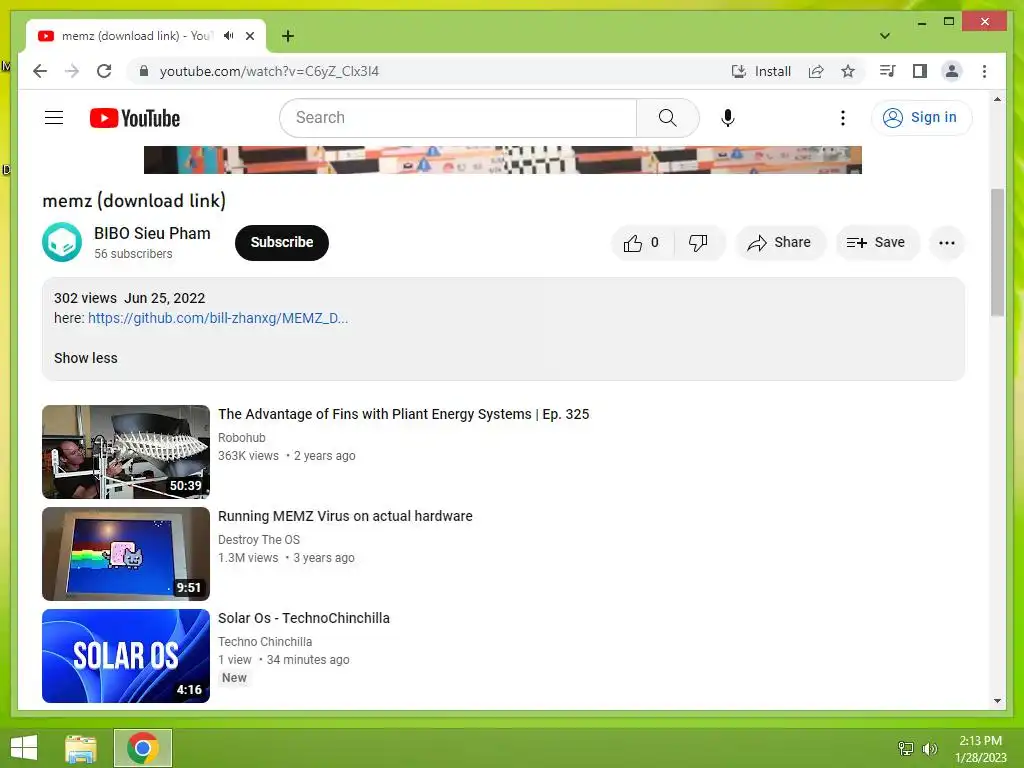Share this page from address bar
1024x768 pixels.
click(x=816, y=71)
